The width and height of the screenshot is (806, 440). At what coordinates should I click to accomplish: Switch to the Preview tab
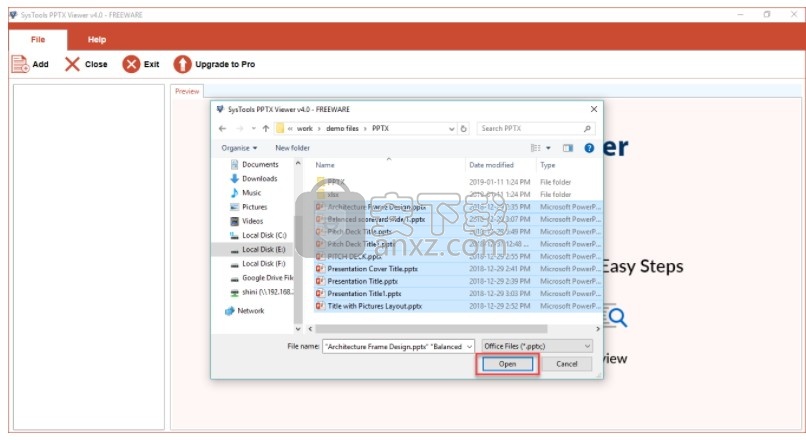[x=187, y=91]
